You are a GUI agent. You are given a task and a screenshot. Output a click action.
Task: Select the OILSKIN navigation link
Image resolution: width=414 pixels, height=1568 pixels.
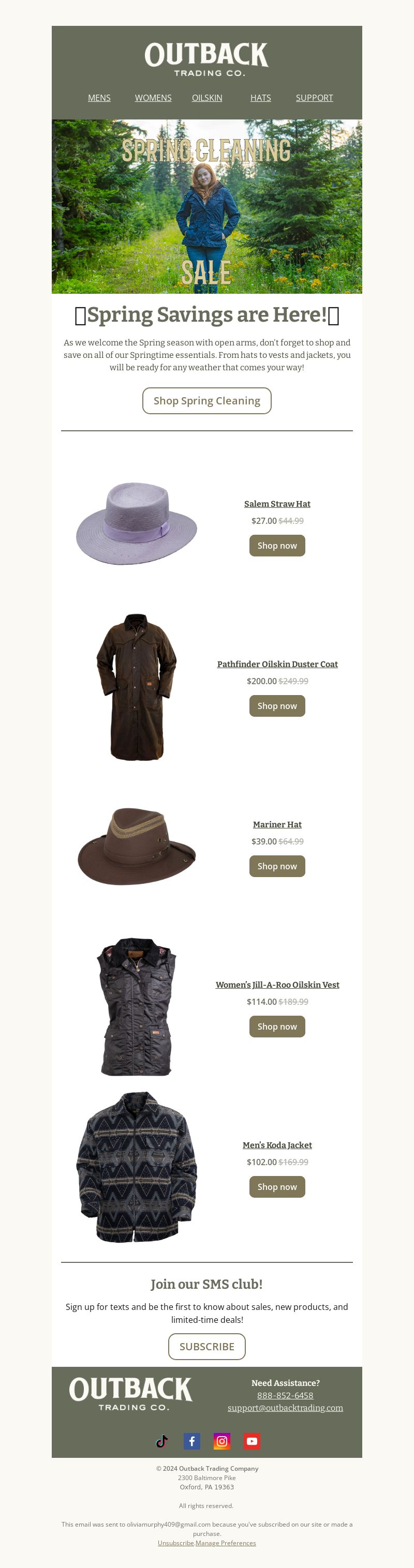click(x=207, y=98)
